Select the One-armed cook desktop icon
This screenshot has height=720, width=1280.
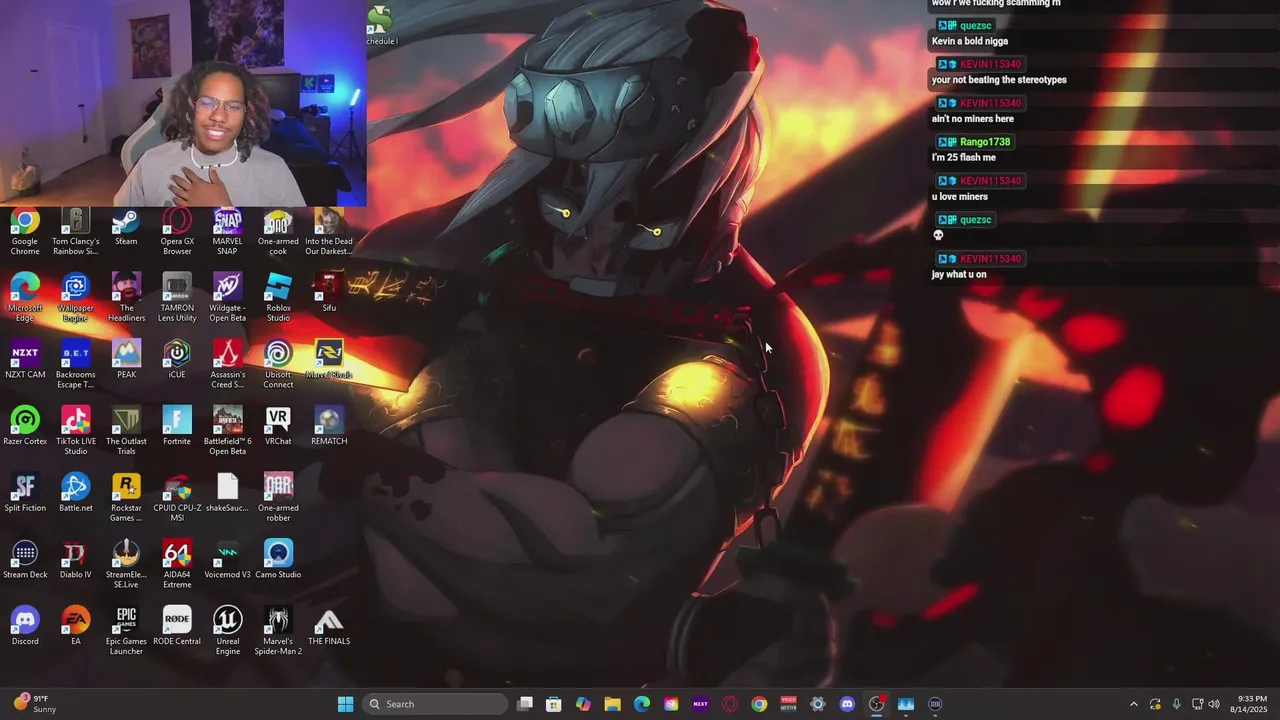278,232
